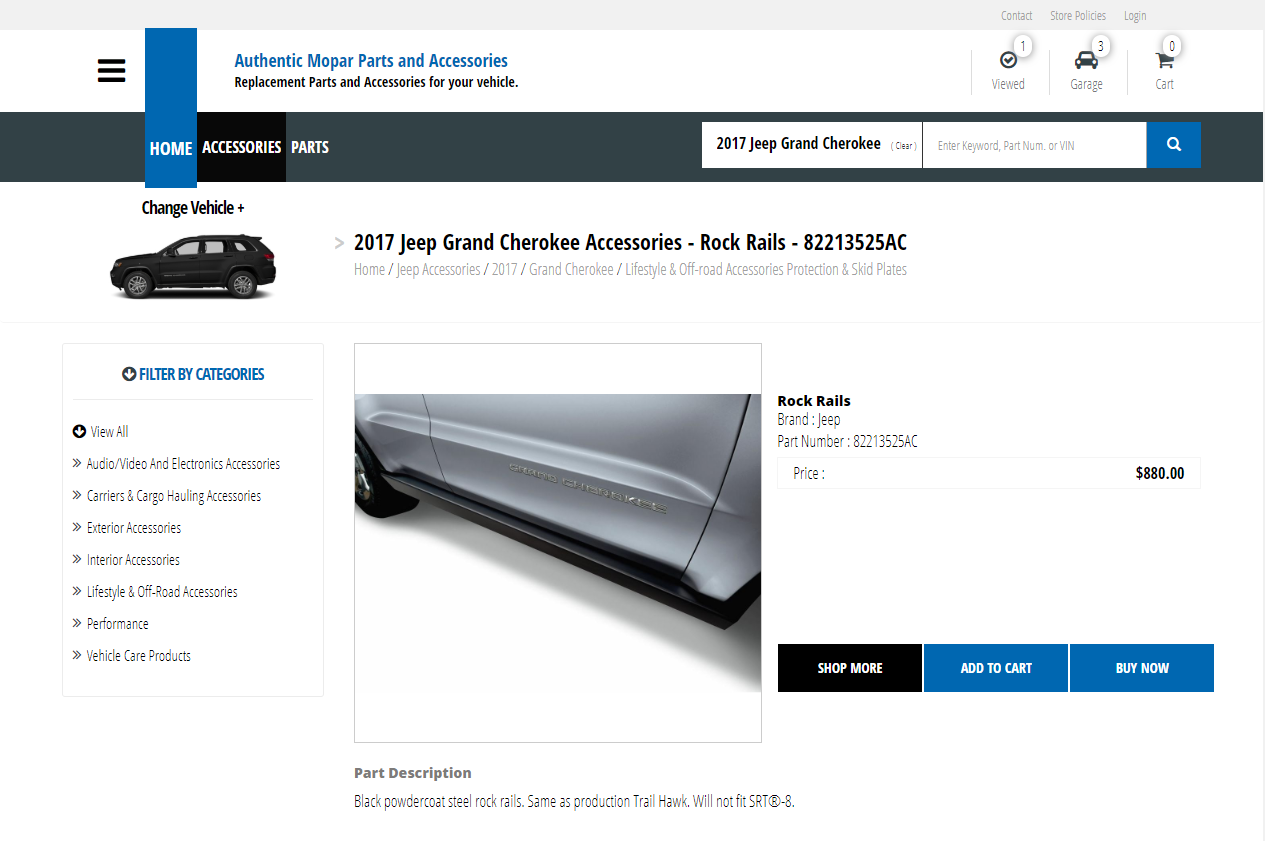Image resolution: width=1265 pixels, height=841 pixels.
Task: Open the Parts navigation tab
Action: [x=310, y=147]
